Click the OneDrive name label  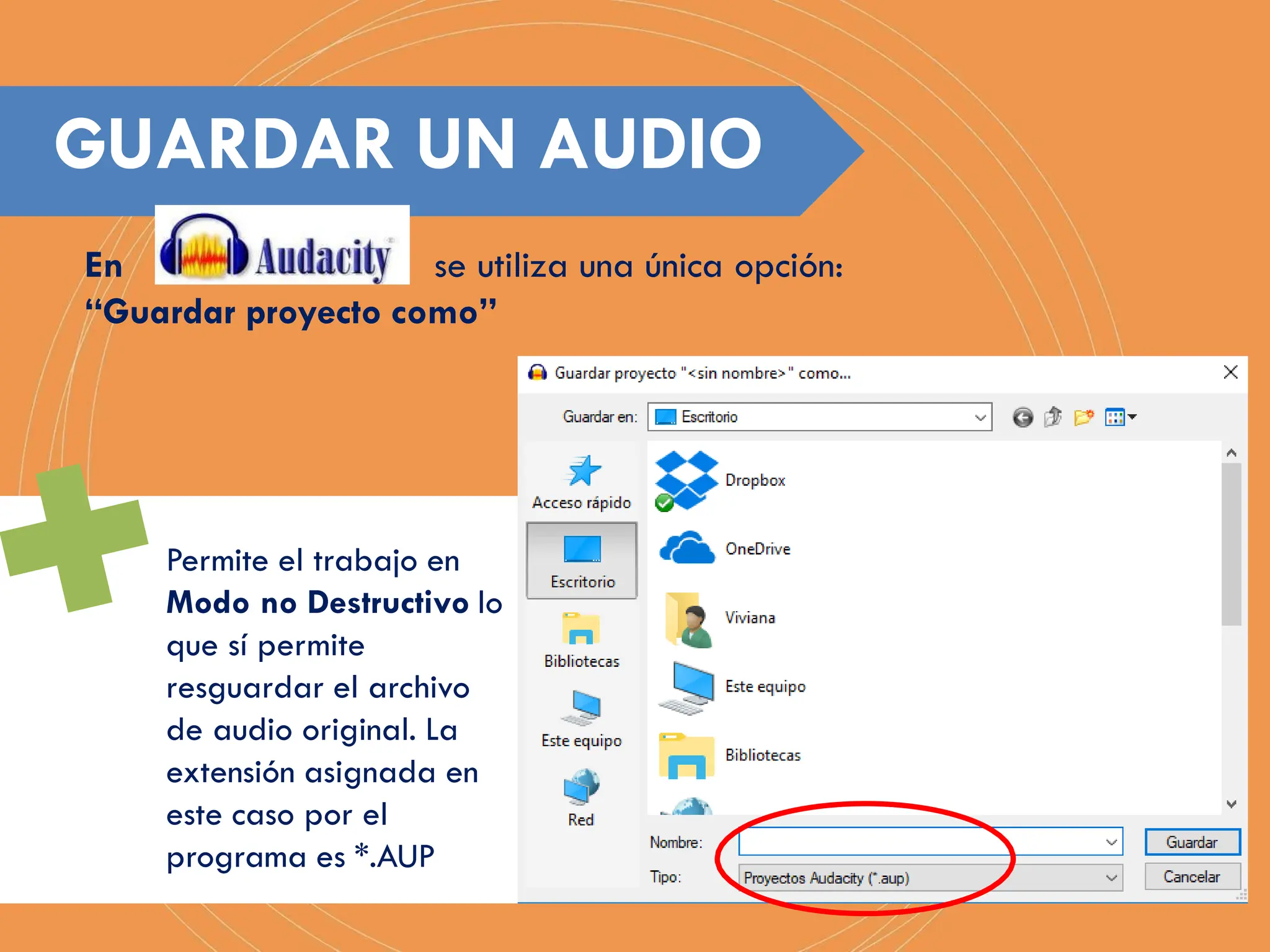pyautogui.click(x=758, y=549)
